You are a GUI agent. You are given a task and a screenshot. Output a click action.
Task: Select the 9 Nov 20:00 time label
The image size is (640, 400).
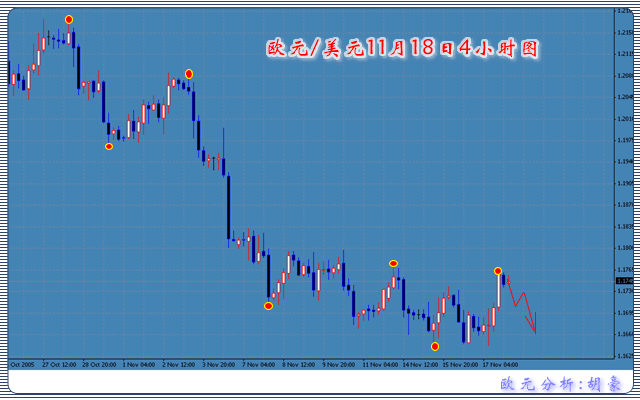coord(339,364)
